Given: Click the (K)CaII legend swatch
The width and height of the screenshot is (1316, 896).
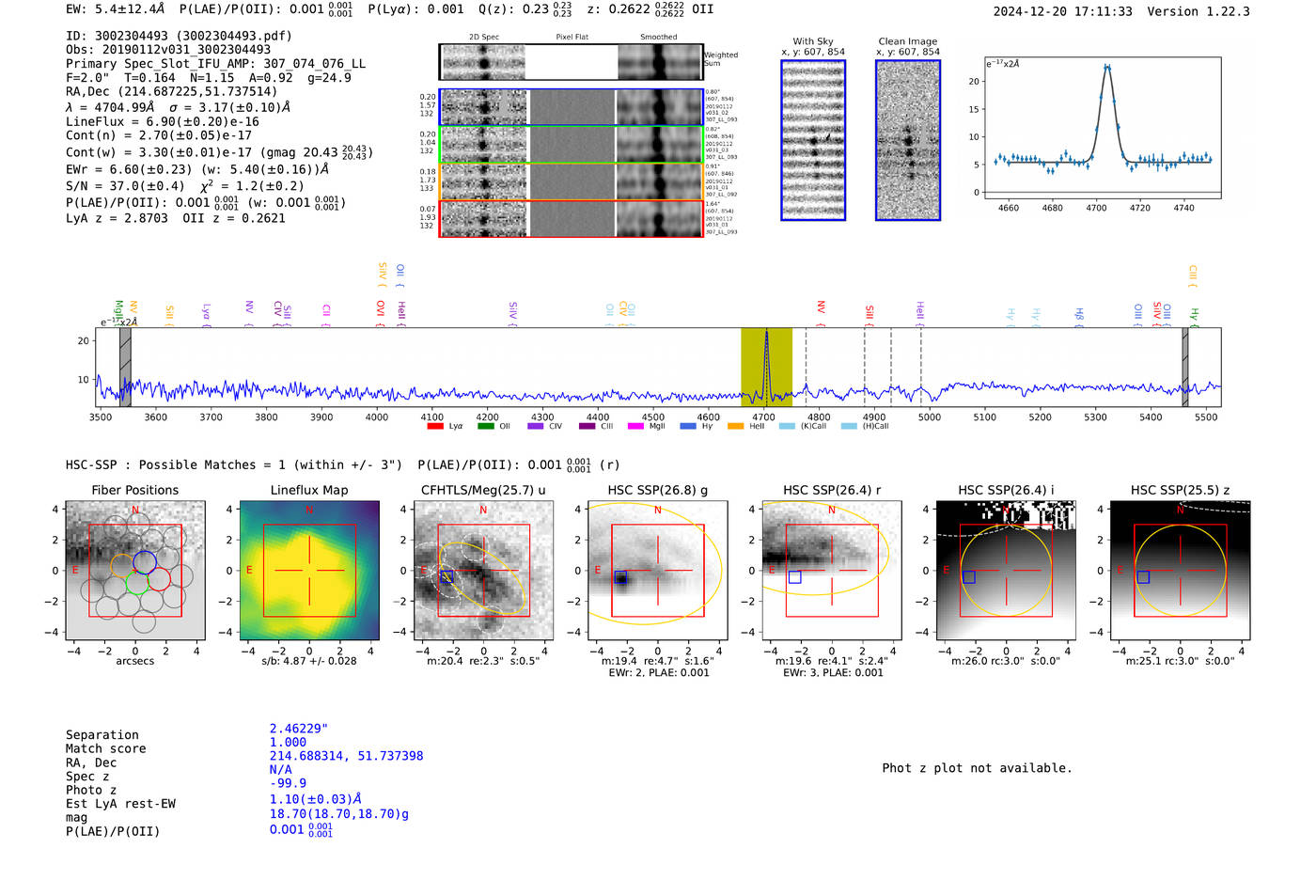Looking at the screenshot, I should tap(787, 426).
